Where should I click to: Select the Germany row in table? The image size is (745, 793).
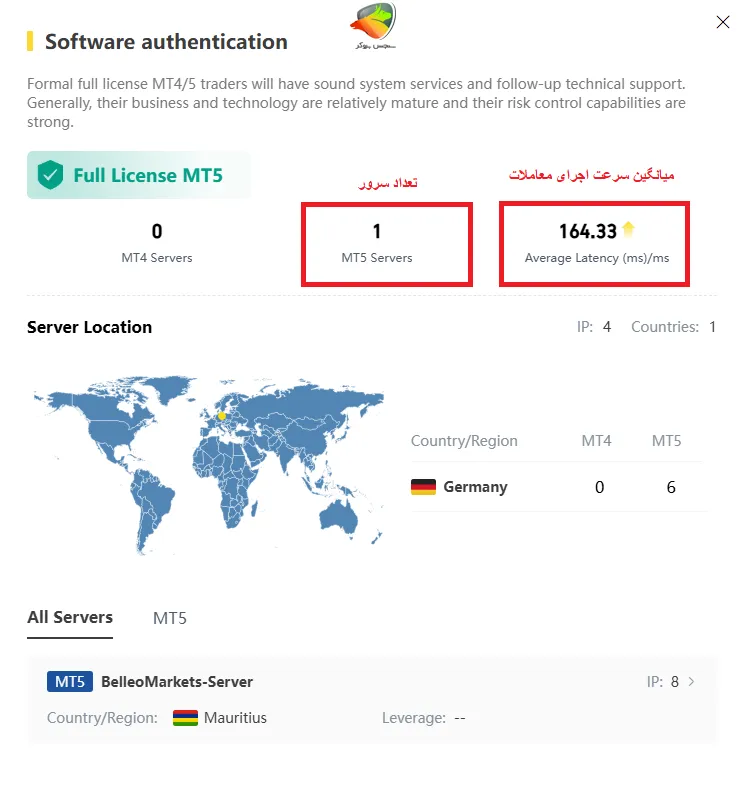click(559, 487)
